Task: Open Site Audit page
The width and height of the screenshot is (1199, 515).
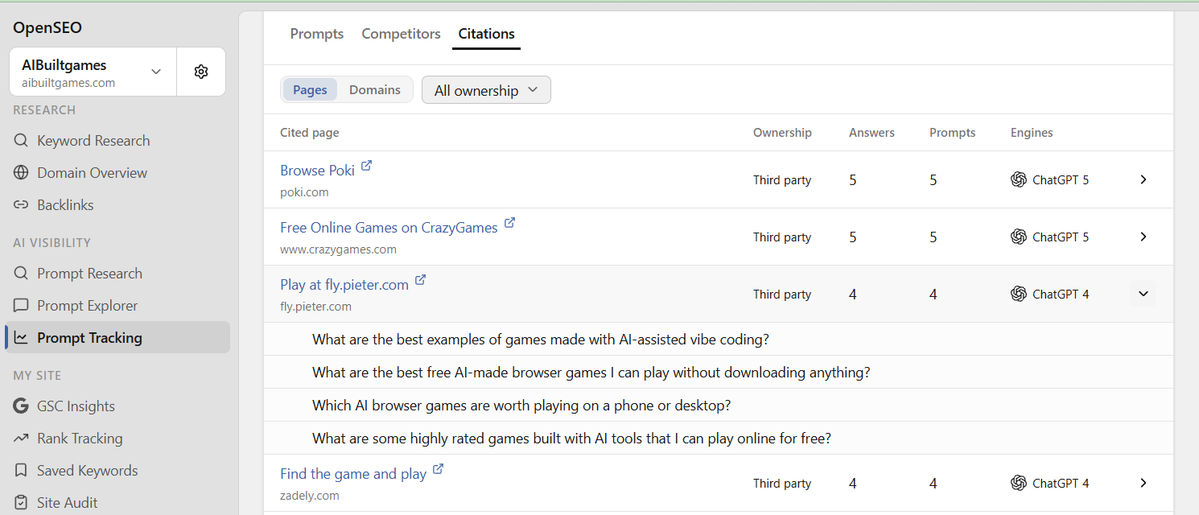Action: pos(118,503)
